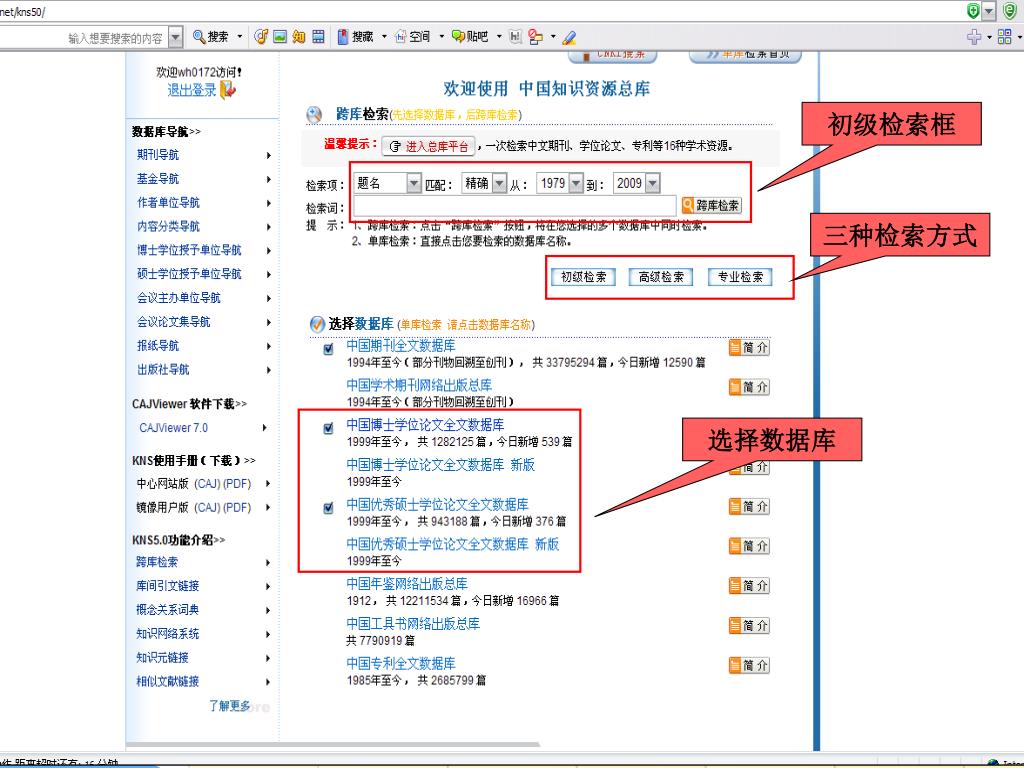1024x768 pixels.
Task: Click the Hi messenger toolbar icon
Action: (515, 37)
